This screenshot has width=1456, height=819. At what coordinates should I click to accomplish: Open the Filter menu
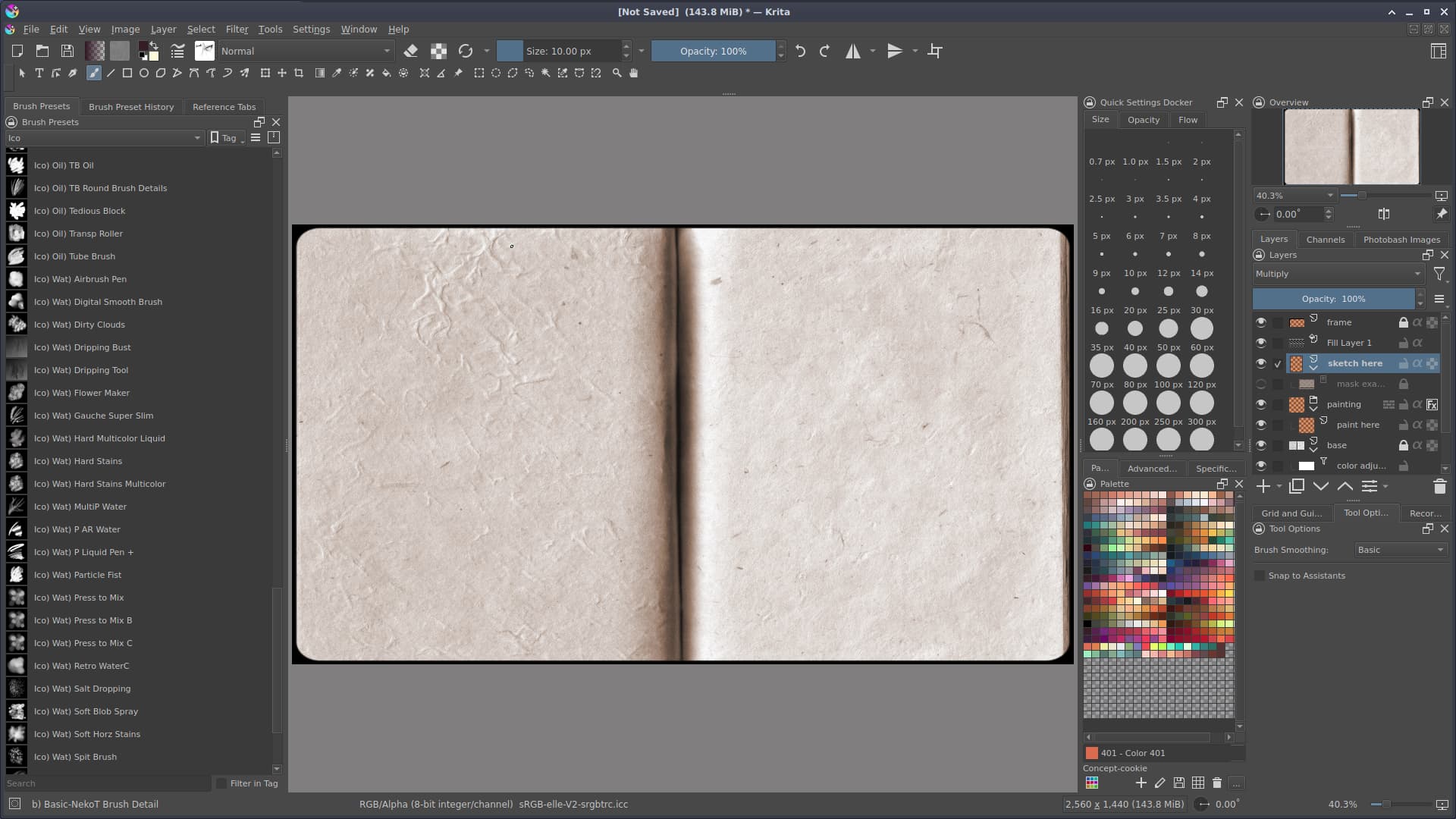(x=237, y=29)
